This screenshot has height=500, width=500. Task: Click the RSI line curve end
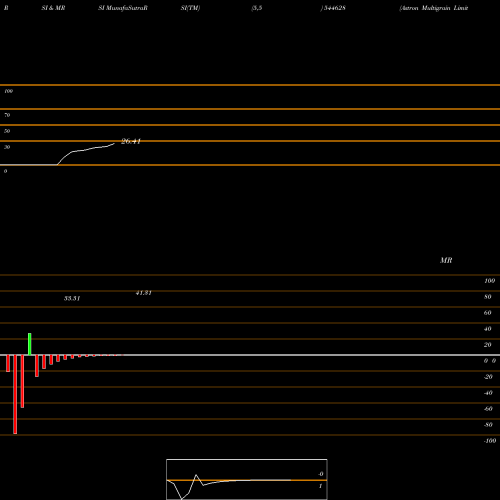pyautogui.click(x=114, y=144)
